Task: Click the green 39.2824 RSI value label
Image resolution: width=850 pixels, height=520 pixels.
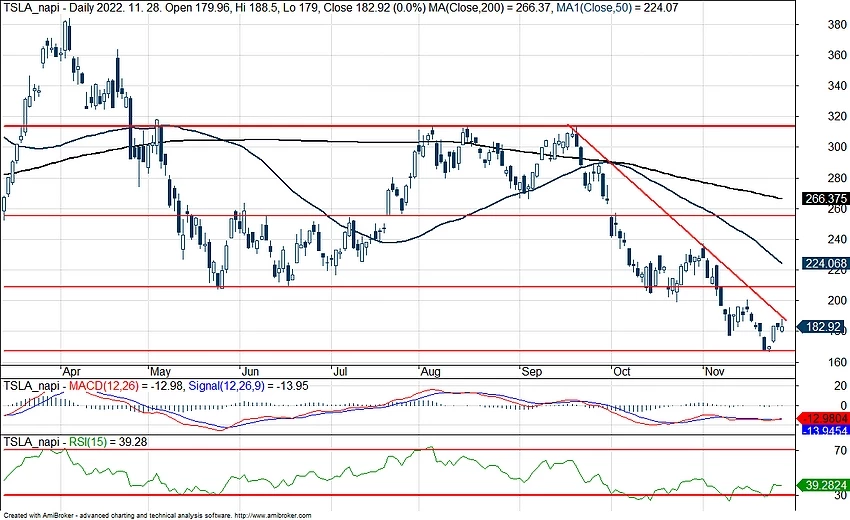Action: coord(823,485)
